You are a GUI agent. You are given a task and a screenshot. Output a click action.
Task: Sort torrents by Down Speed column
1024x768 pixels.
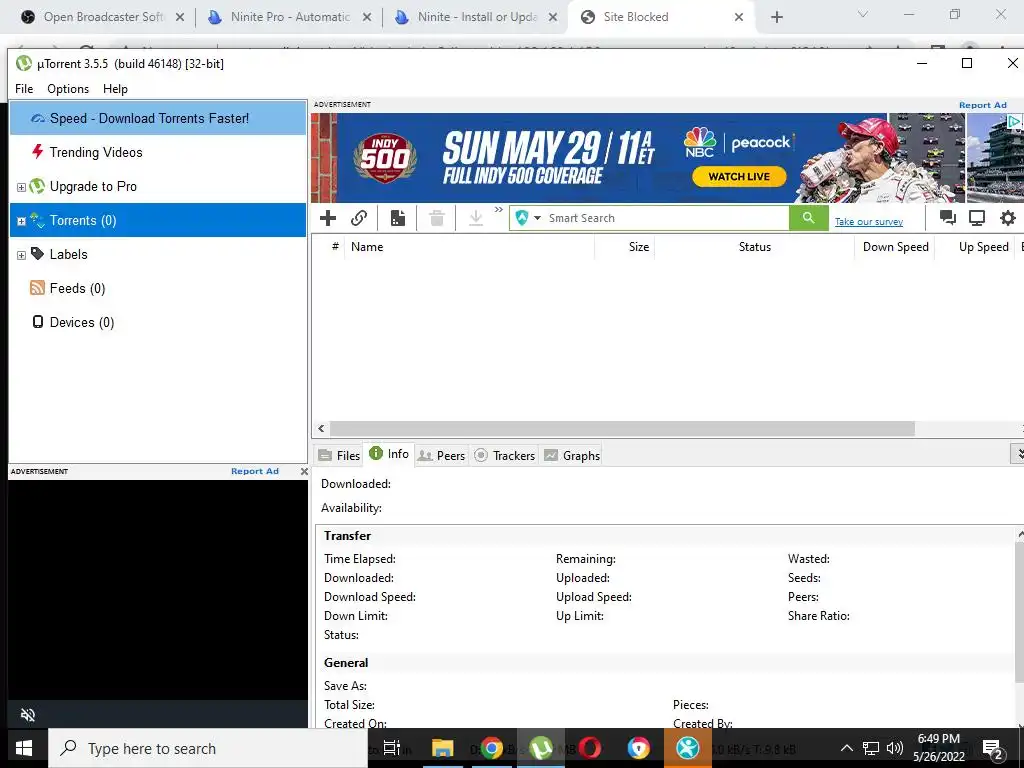(895, 247)
